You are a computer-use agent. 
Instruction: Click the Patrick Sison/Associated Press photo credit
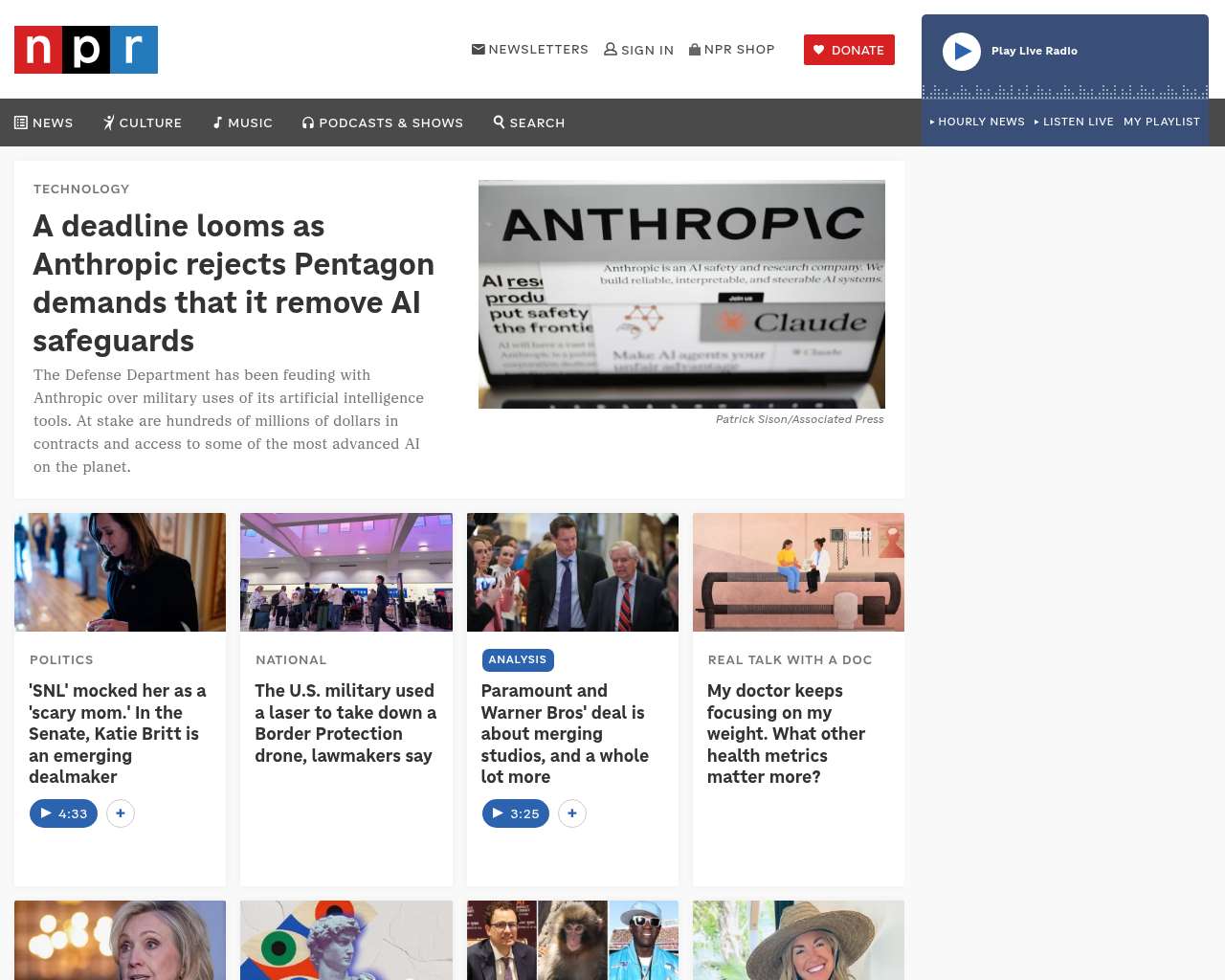(x=800, y=419)
